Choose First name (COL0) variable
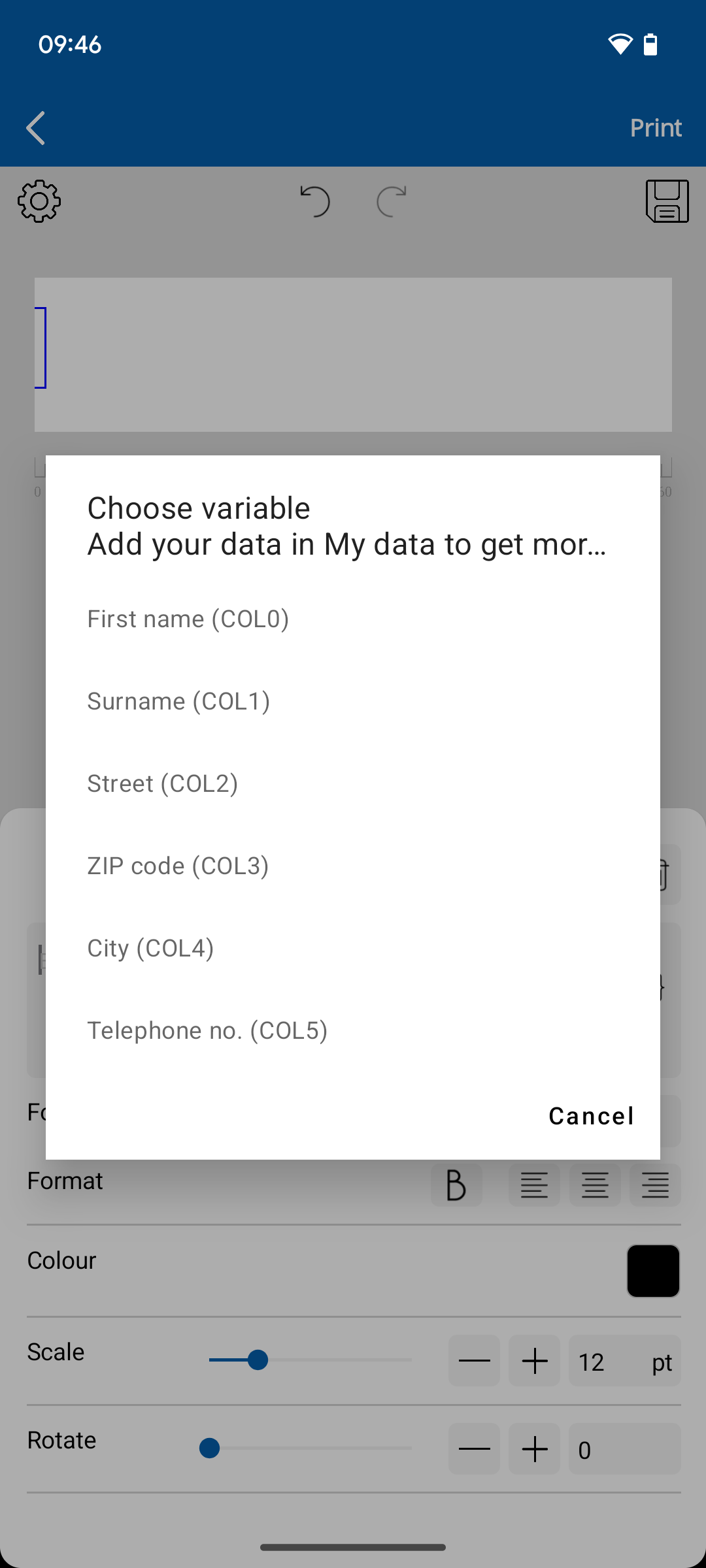706x1568 pixels. coord(188,619)
